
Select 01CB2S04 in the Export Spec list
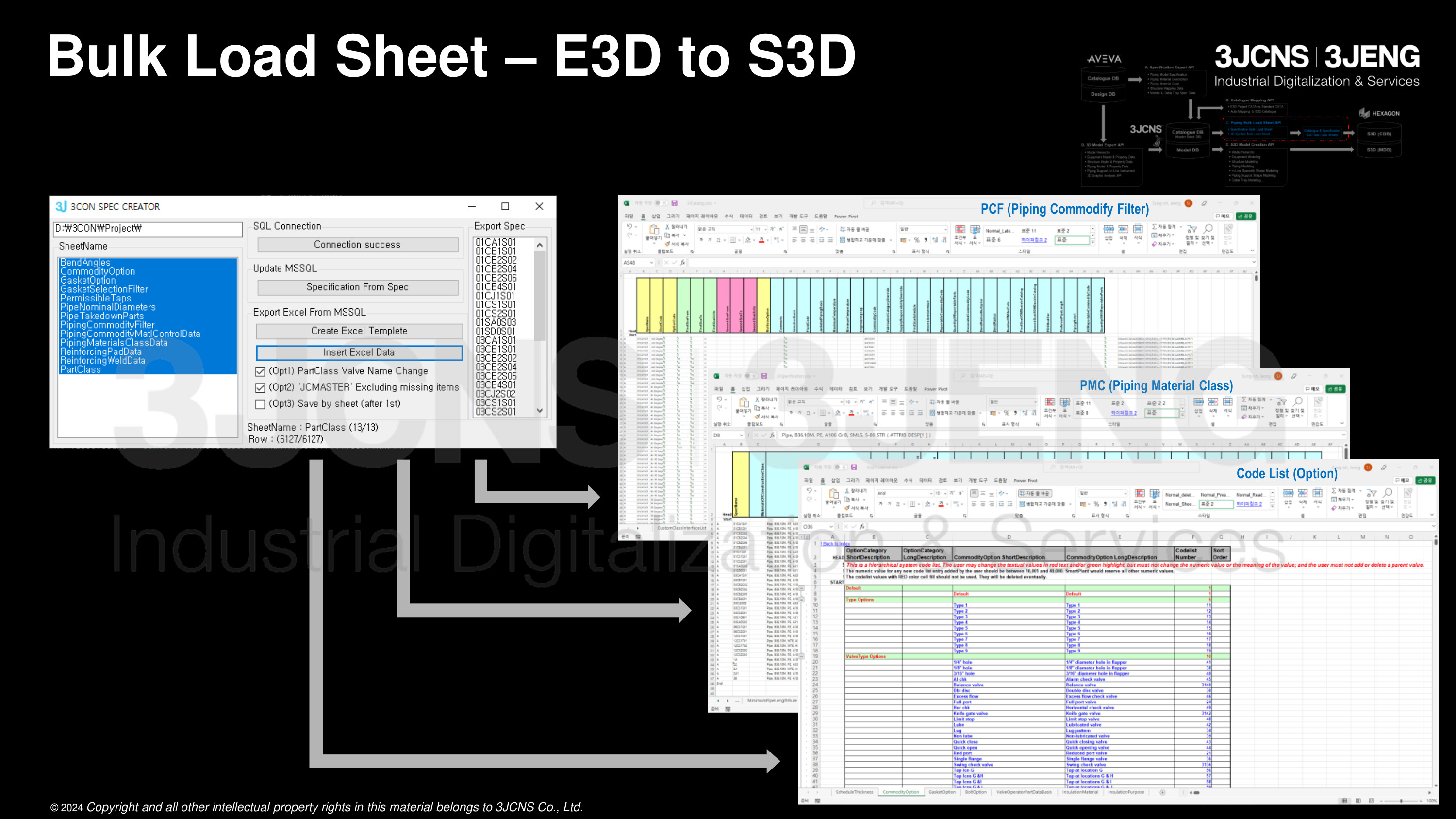[496, 269]
